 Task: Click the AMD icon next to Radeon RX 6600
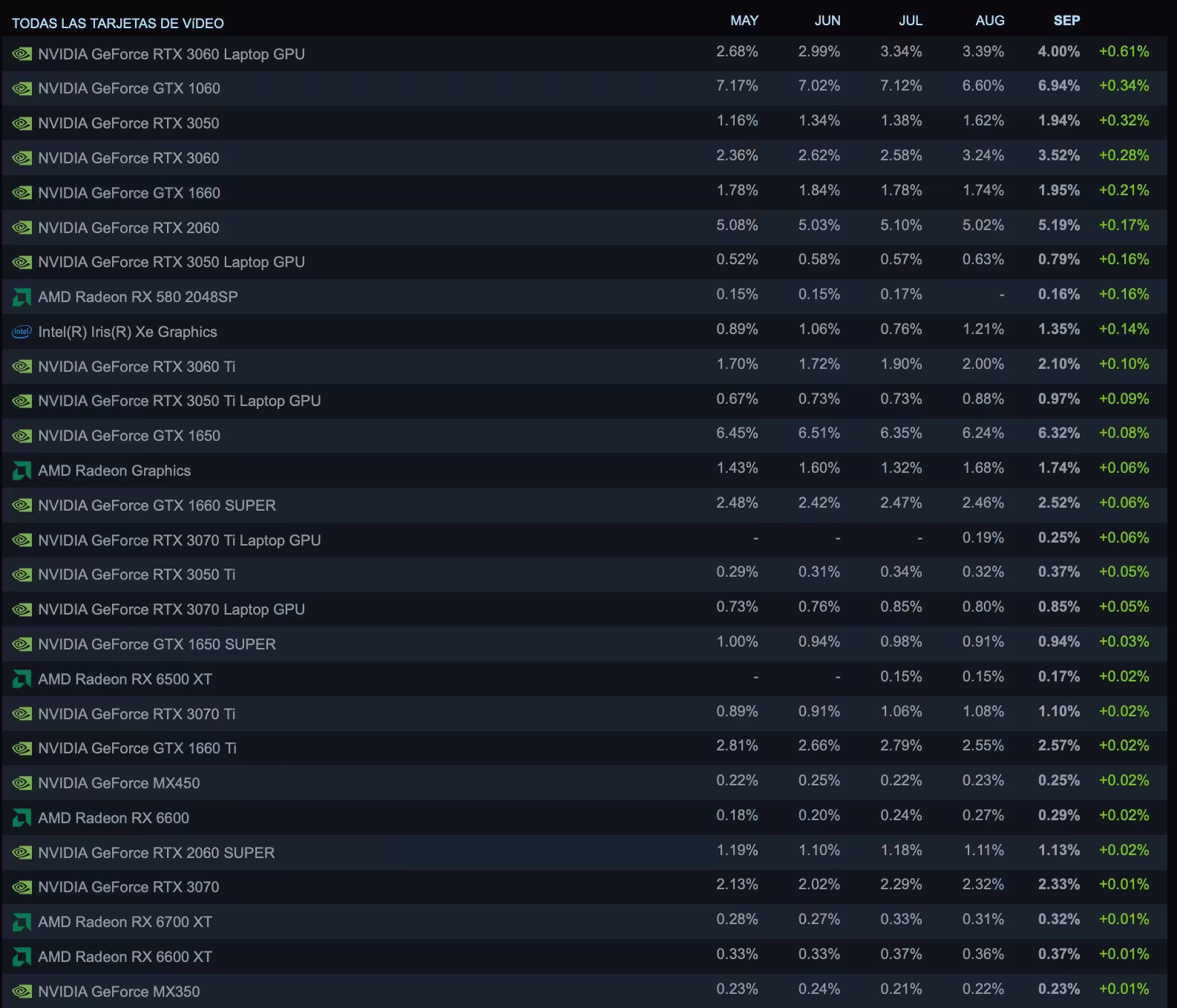(22, 818)
